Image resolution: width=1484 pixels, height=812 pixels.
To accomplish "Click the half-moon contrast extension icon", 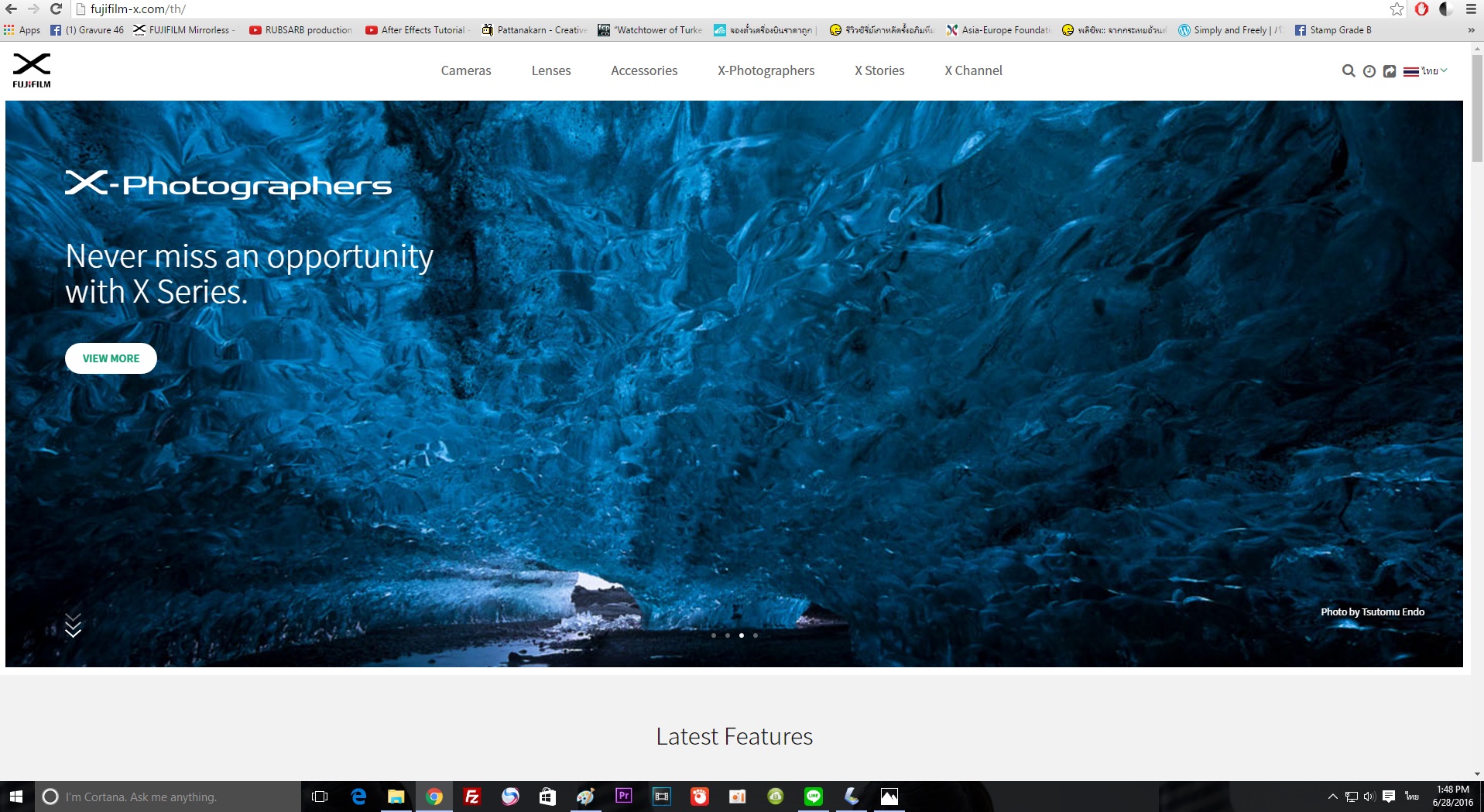I will (1445, 9).
